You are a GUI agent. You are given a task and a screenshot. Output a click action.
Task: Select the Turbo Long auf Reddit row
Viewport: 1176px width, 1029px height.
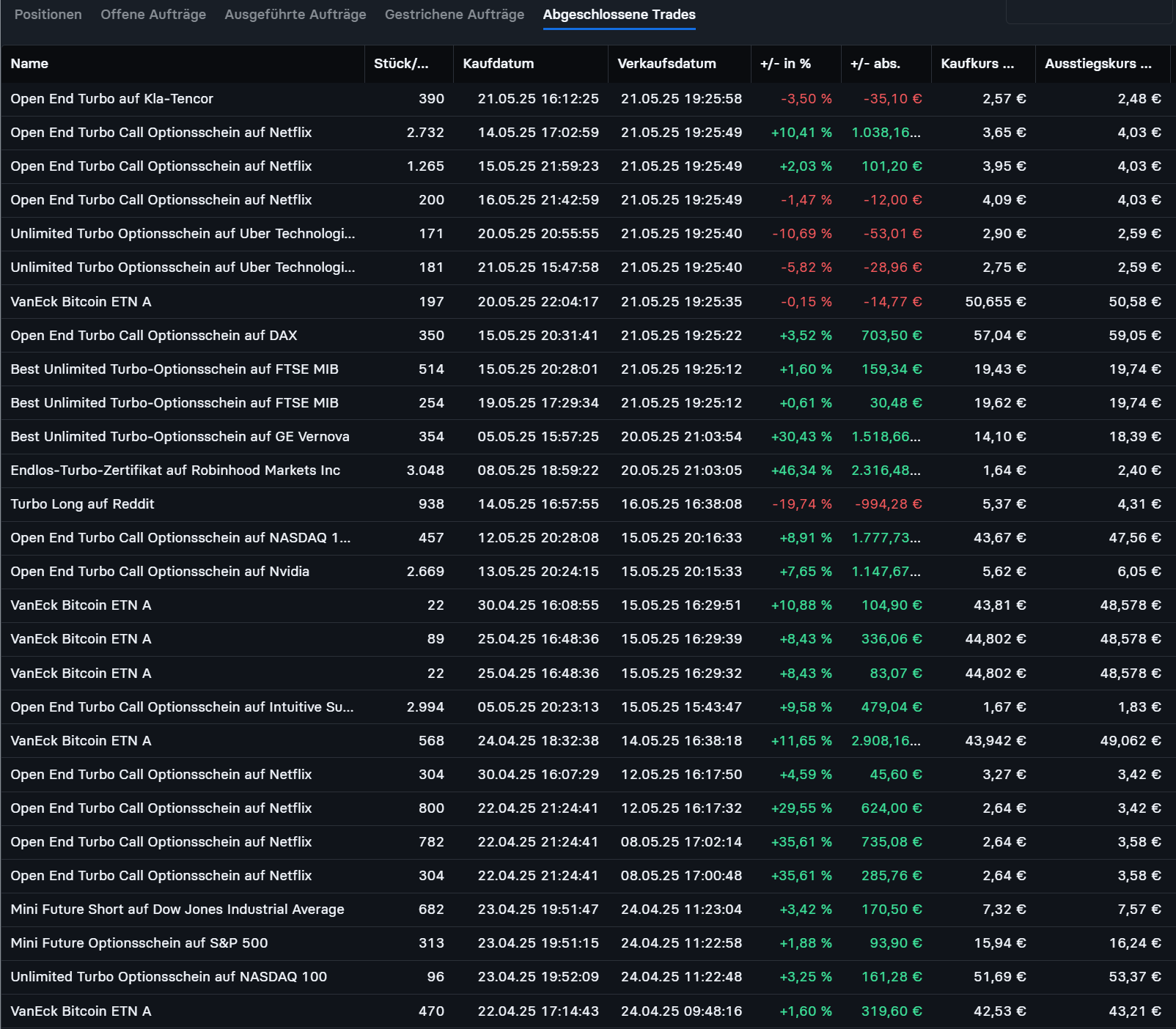(588, 504)
